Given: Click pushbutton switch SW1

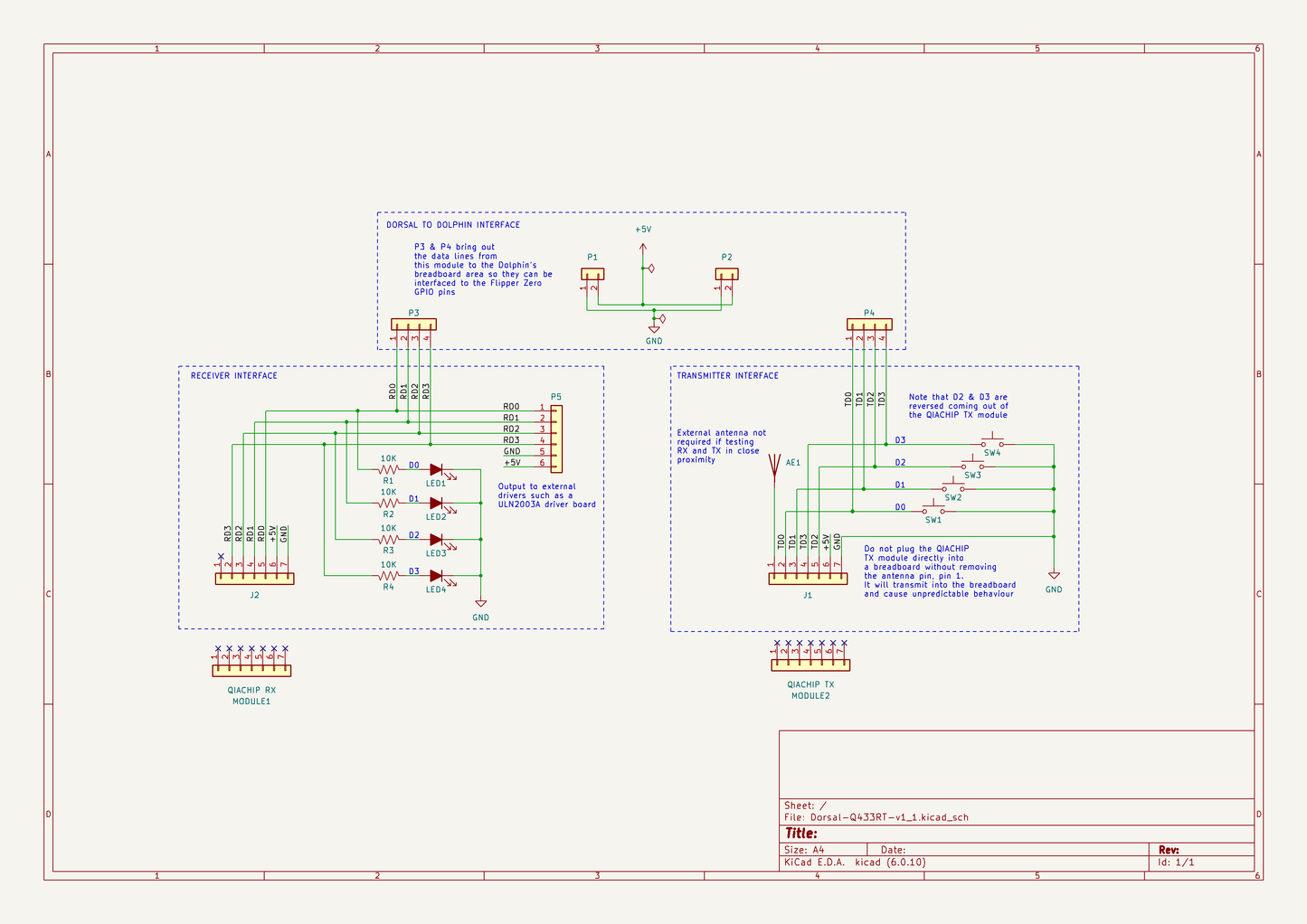Looking at the screenshot, I should (935, 508).
